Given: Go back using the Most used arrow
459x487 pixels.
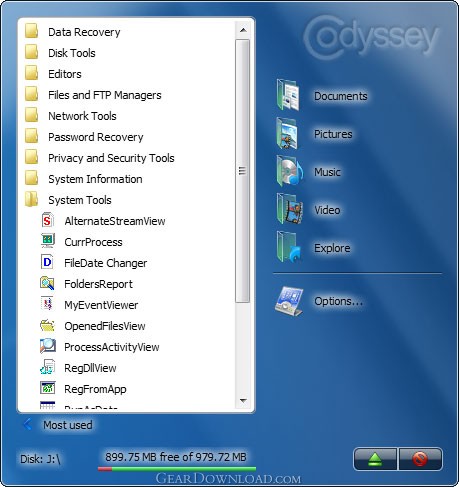Looking at the screenshot, I should [x=27, y=424].
